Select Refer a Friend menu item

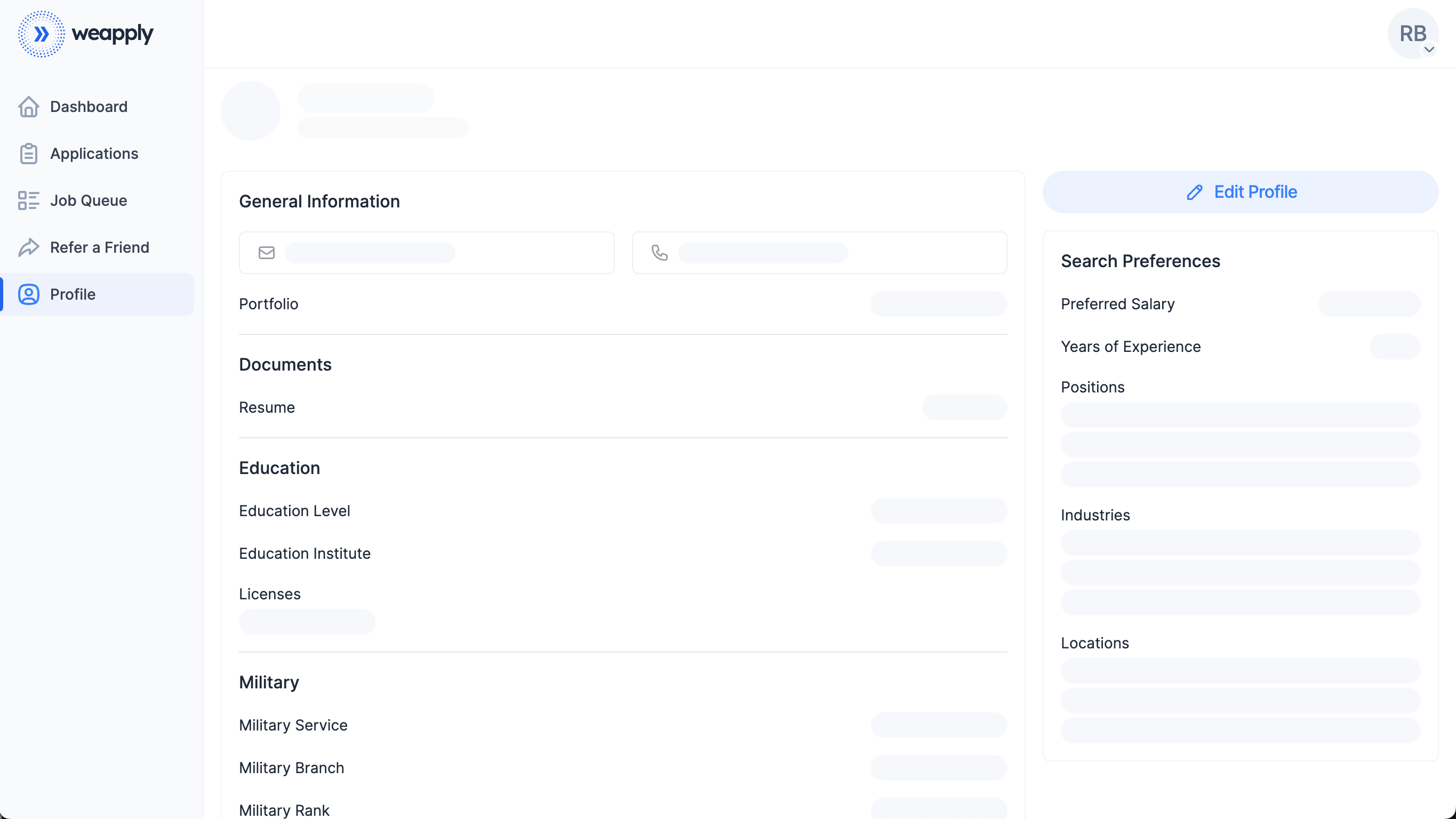point(100,247)
